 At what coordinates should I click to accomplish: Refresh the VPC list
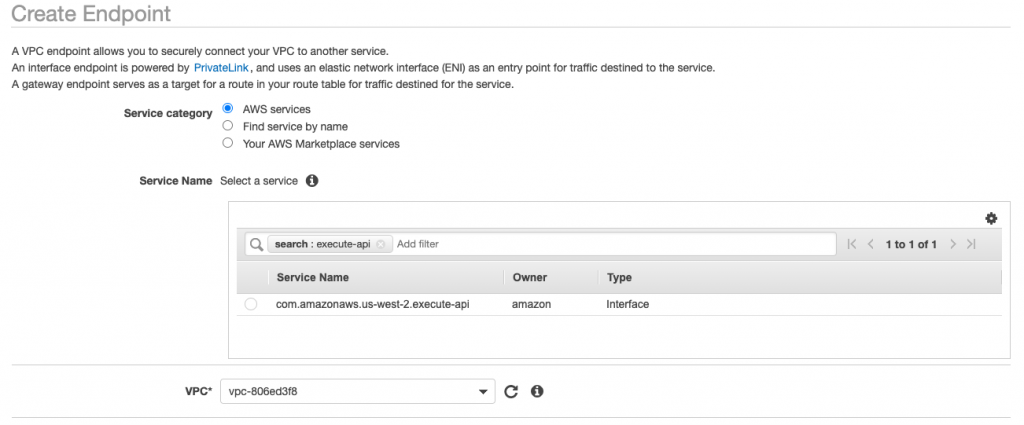511,392
